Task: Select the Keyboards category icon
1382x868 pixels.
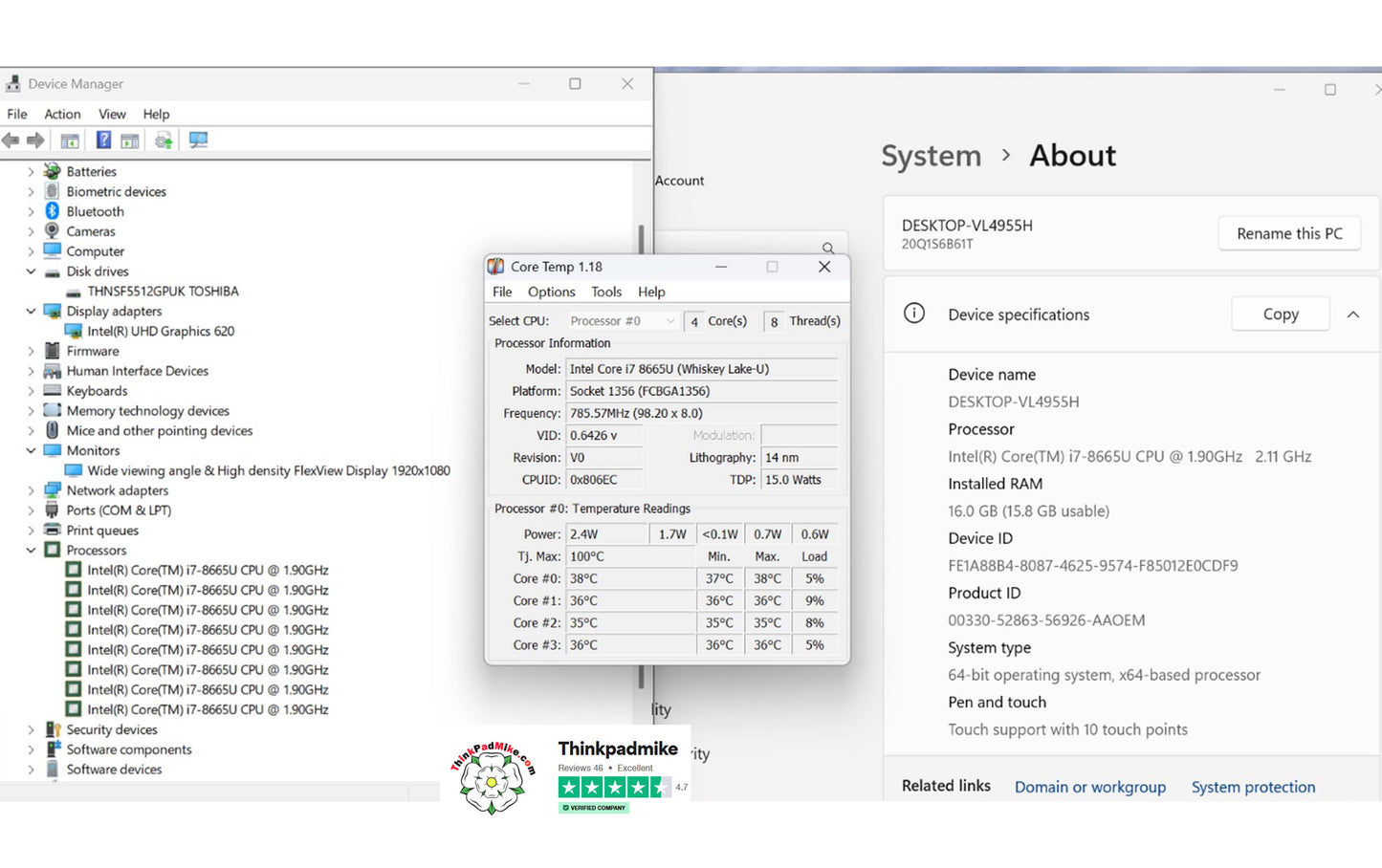Action: coord(53,390)
